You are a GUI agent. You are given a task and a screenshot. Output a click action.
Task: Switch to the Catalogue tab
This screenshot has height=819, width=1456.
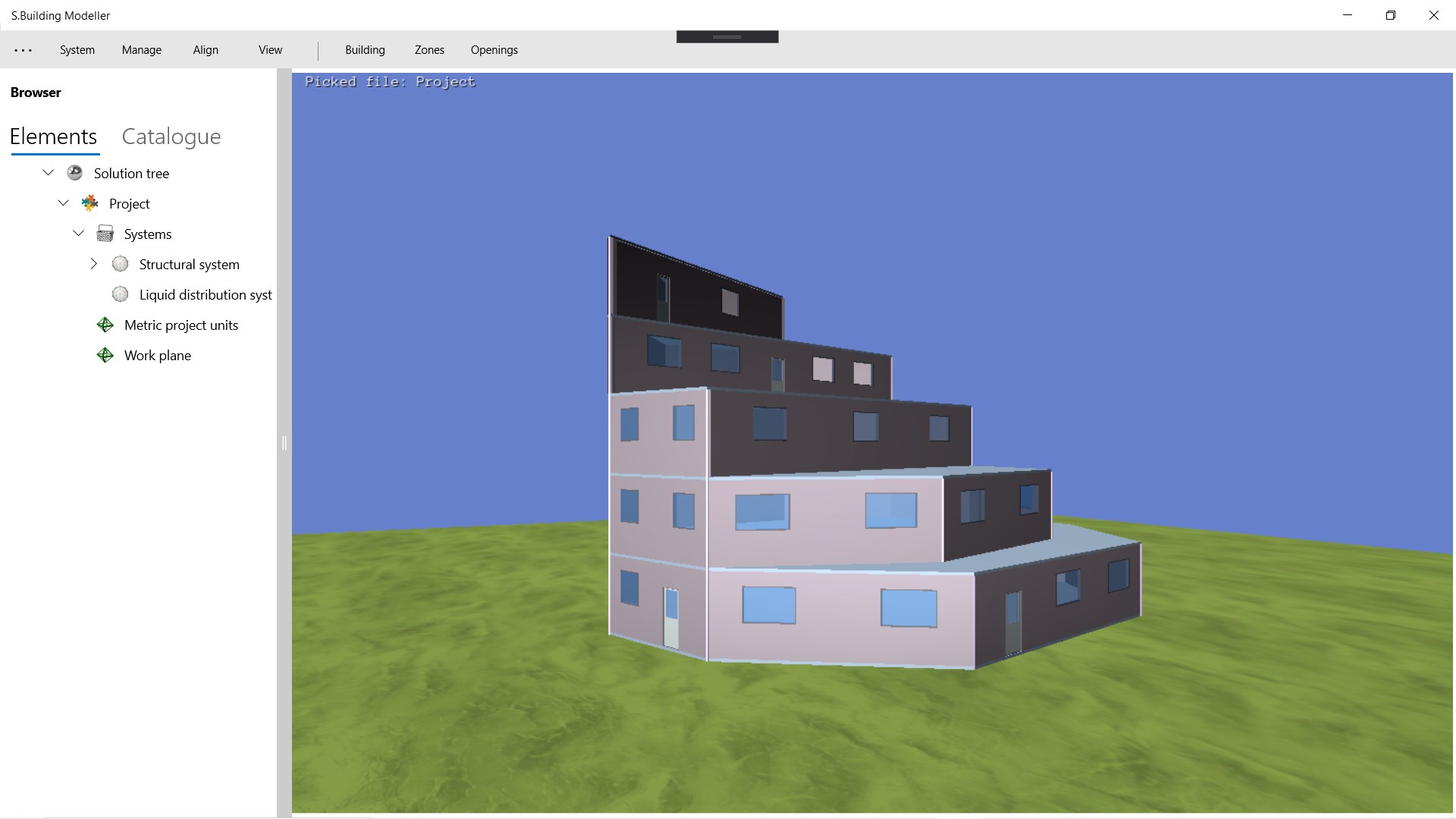coord(171,136)
